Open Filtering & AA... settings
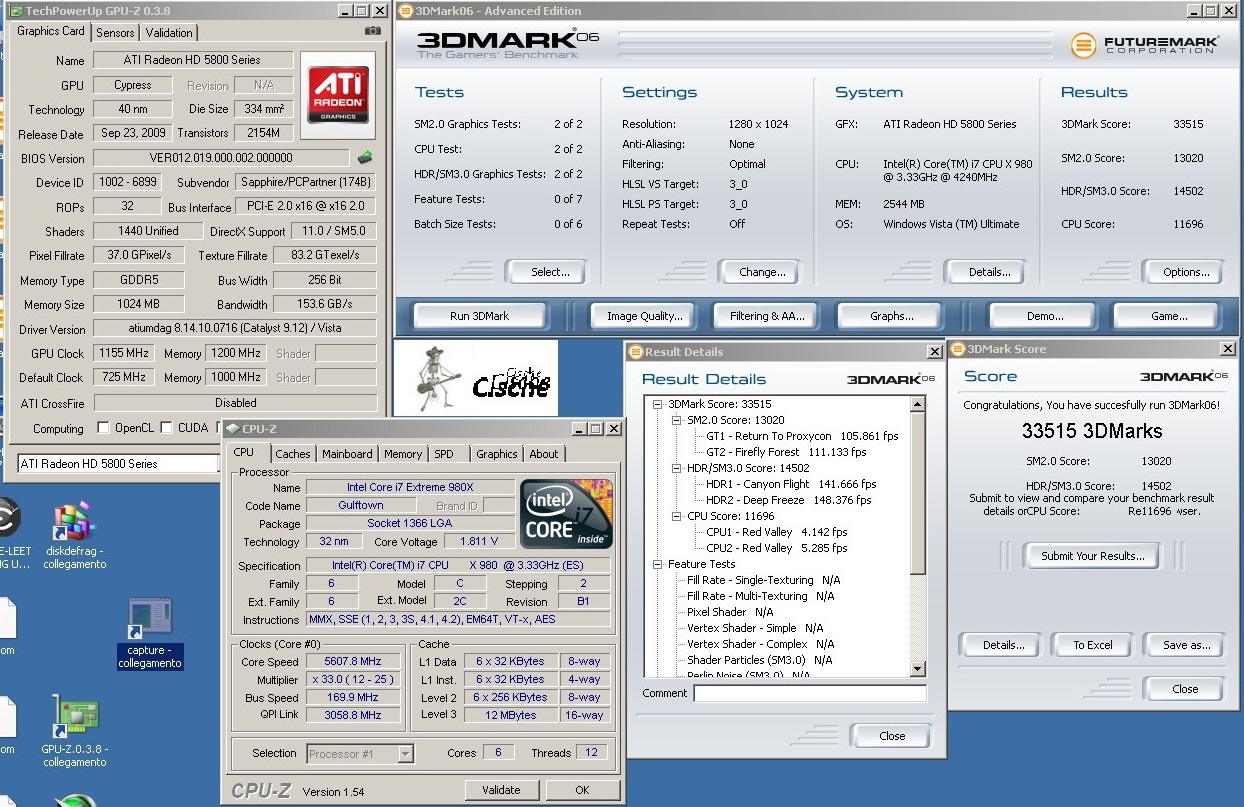The image size is (1244, 807). [x=767, y=316]
